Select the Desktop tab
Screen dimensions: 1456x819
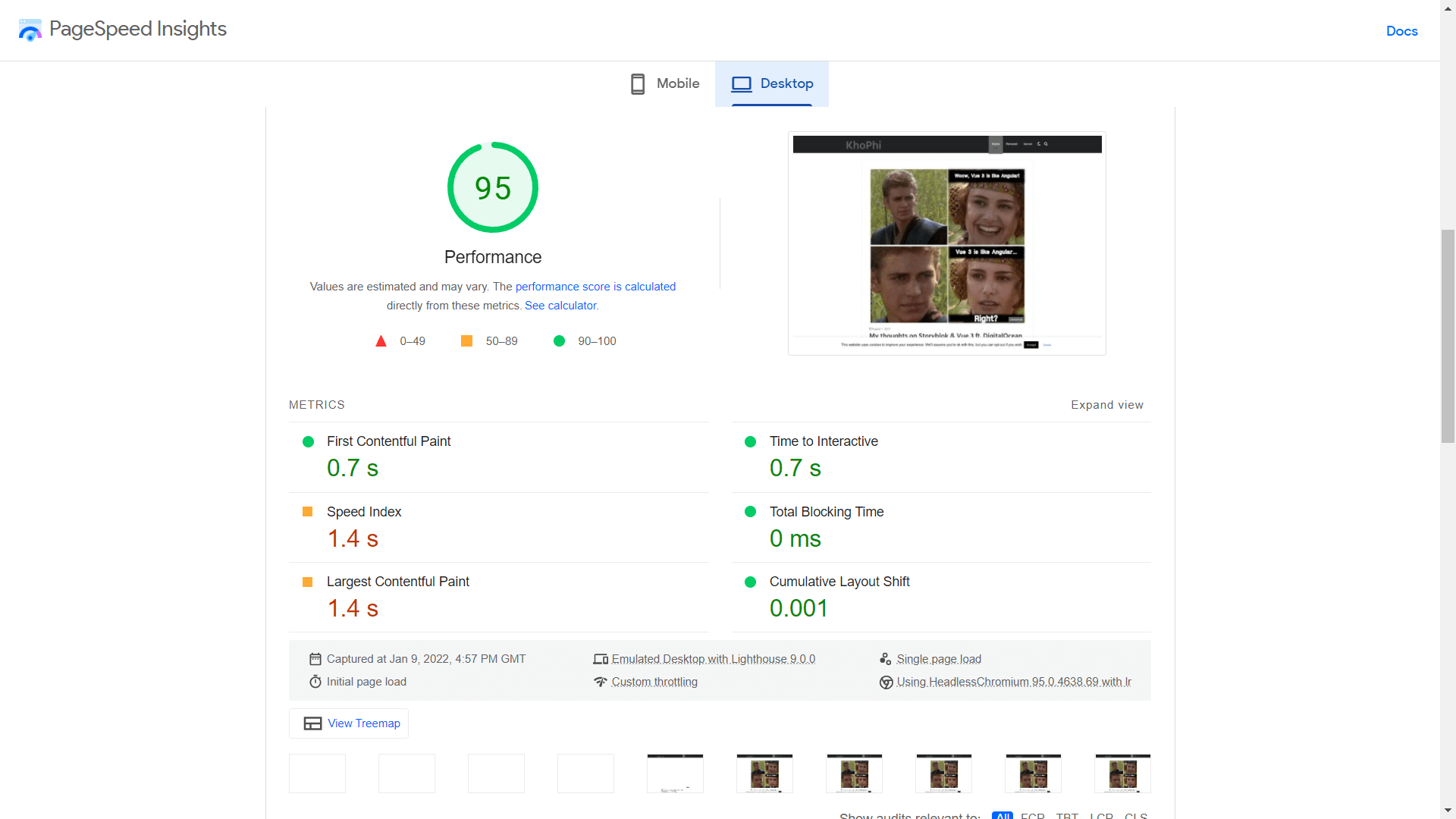[x=772, y=83]
